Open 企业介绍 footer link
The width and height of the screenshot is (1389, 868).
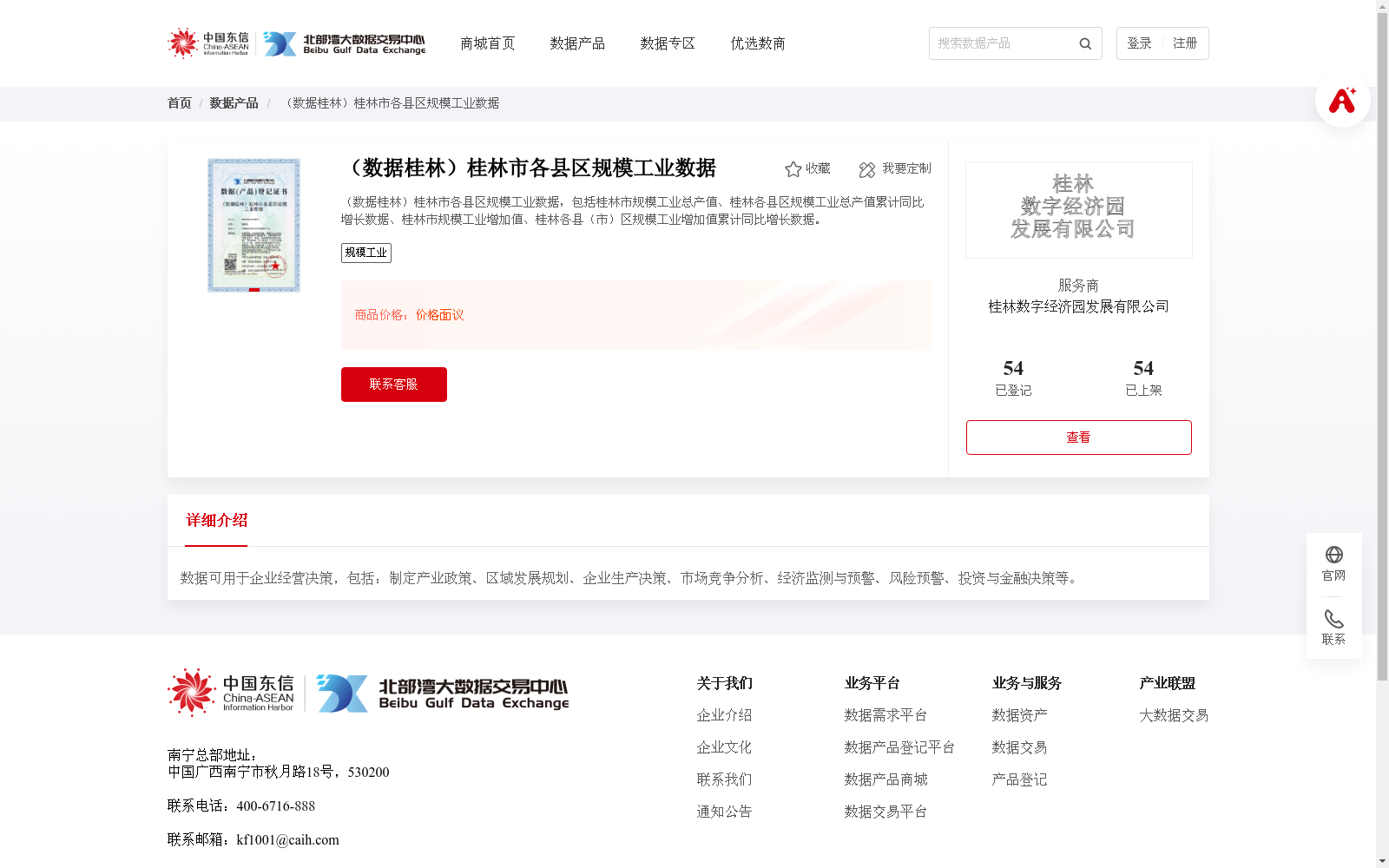[724, 715]
